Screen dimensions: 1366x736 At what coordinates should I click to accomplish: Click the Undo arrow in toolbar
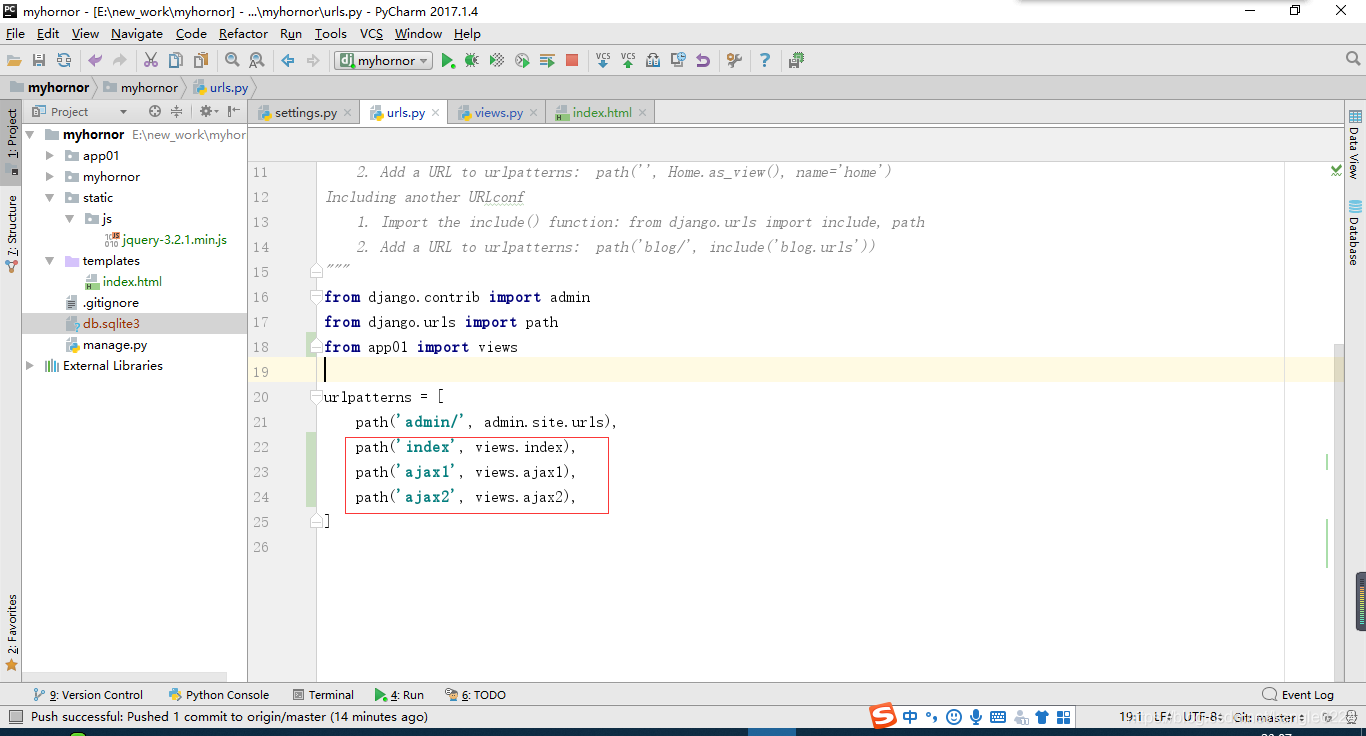pos(95,61)
